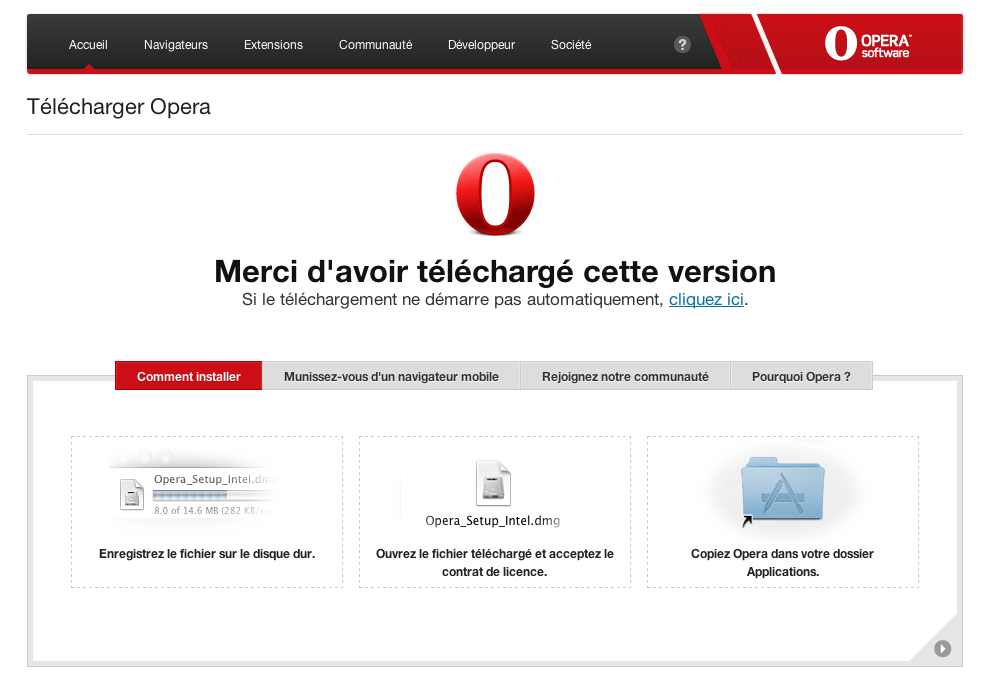
Task: Click the Opera Software logo in header
Action: coord(868,44)
